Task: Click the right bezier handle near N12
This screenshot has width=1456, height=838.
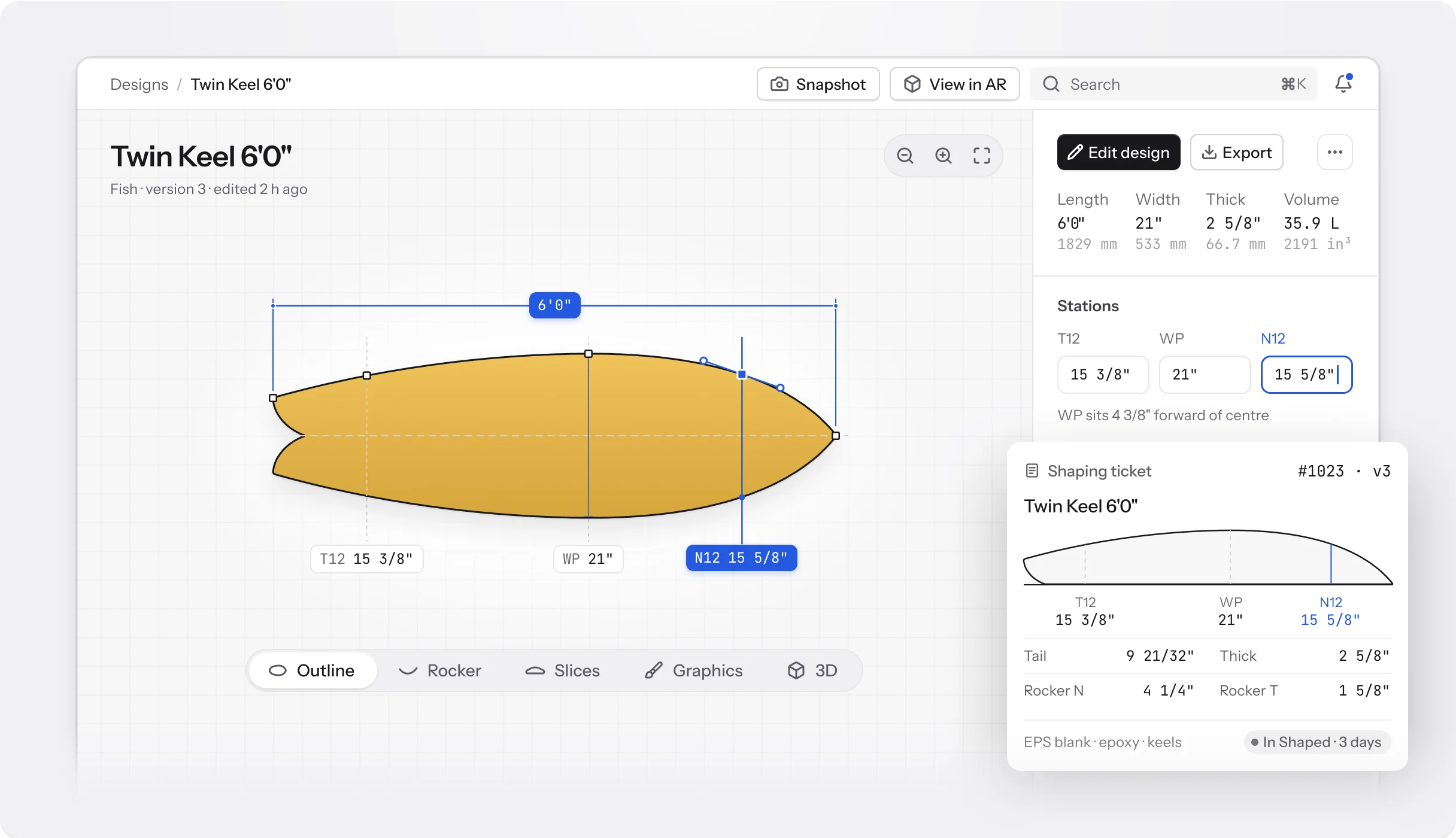Action: [x=780, y=388]
